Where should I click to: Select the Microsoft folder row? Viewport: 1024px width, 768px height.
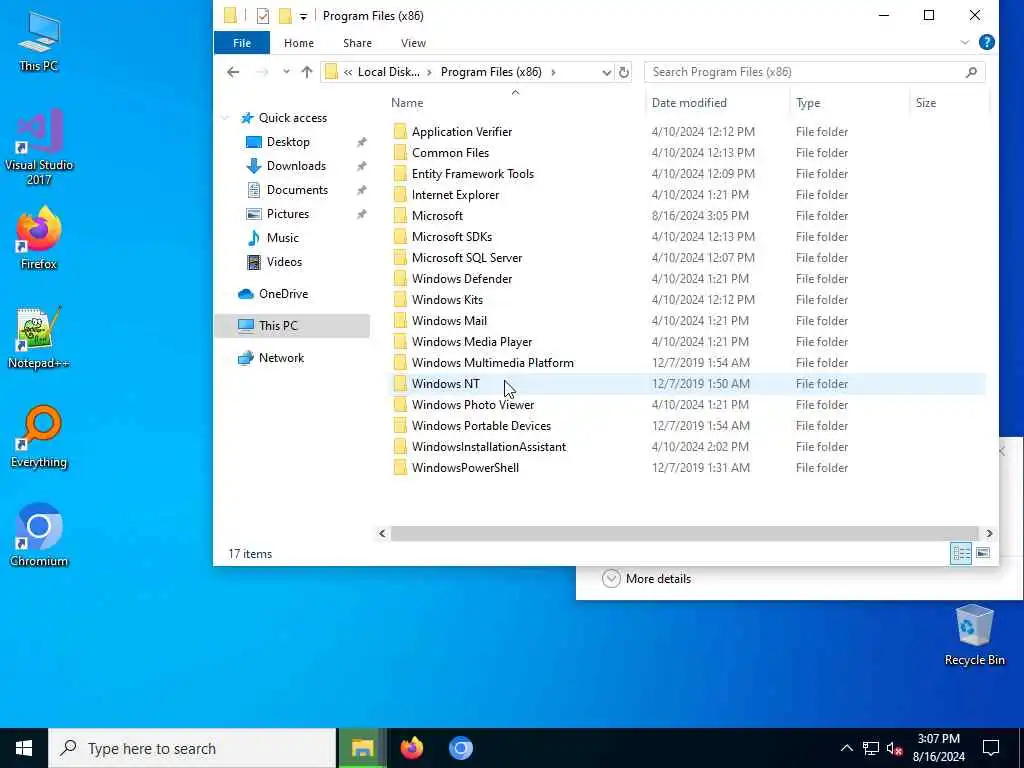click(688, 216)
